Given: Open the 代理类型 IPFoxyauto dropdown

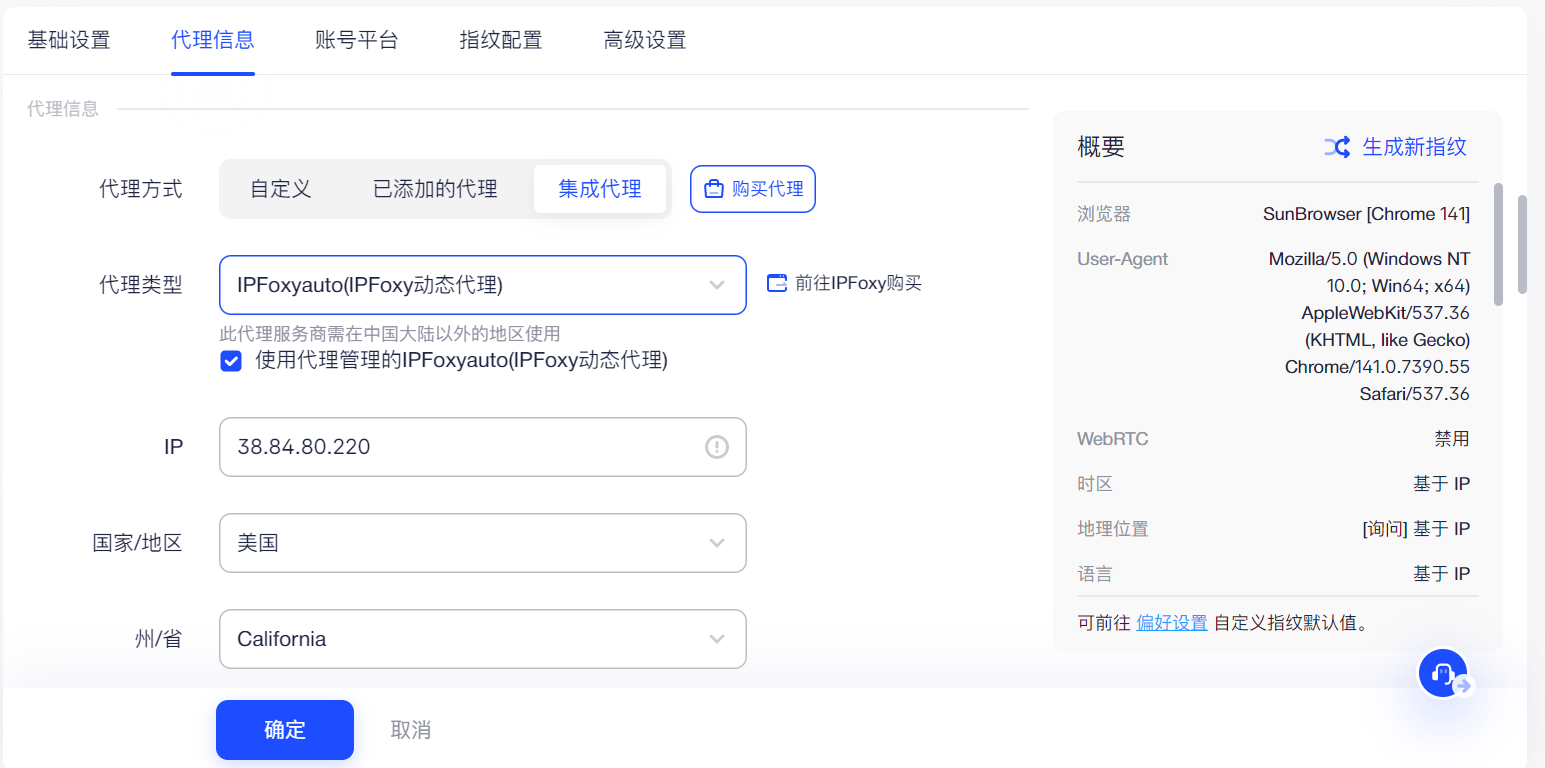Looking at the screenshot, I should click(x=483, y=285).
